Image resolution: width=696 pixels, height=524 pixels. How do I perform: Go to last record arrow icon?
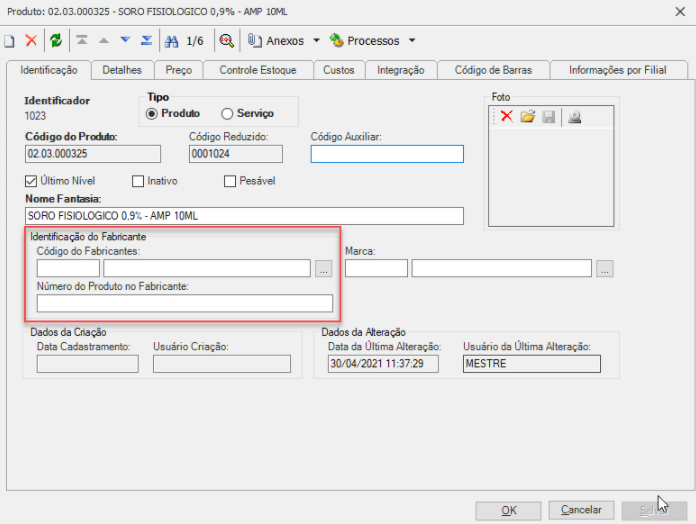(146, 40)
